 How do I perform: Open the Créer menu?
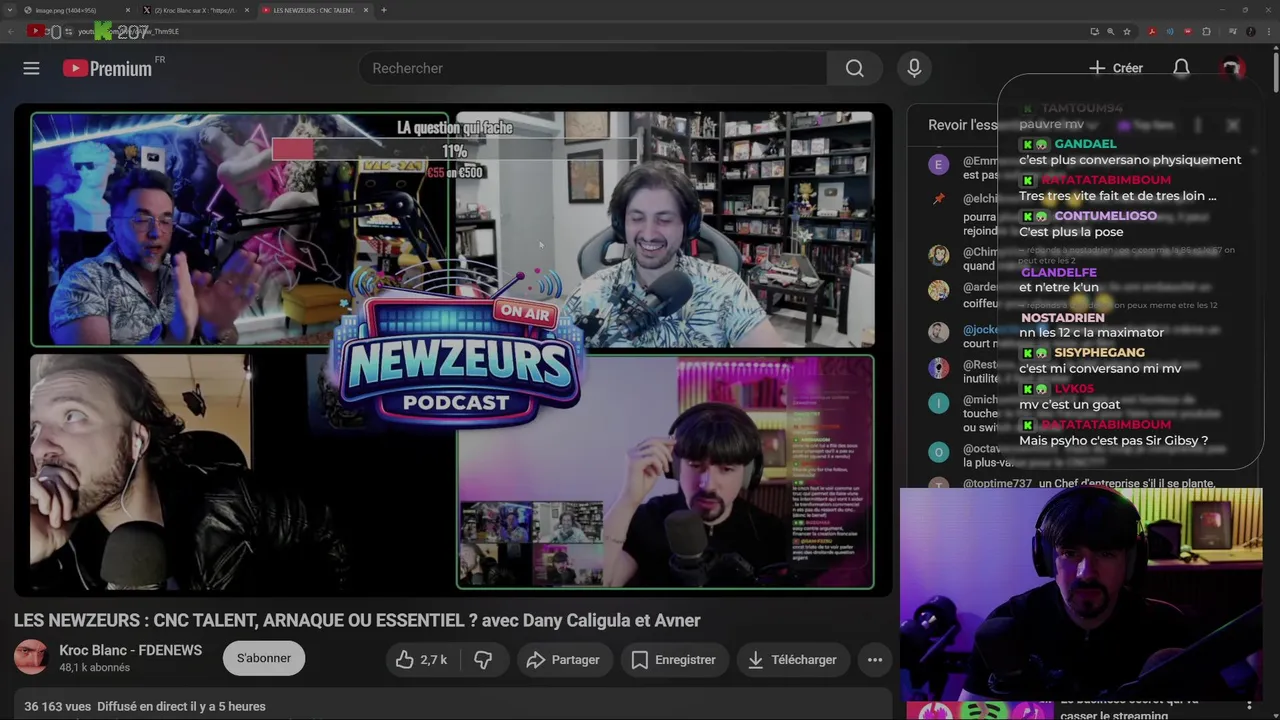pyautogui.click(x=1116, y=68)
